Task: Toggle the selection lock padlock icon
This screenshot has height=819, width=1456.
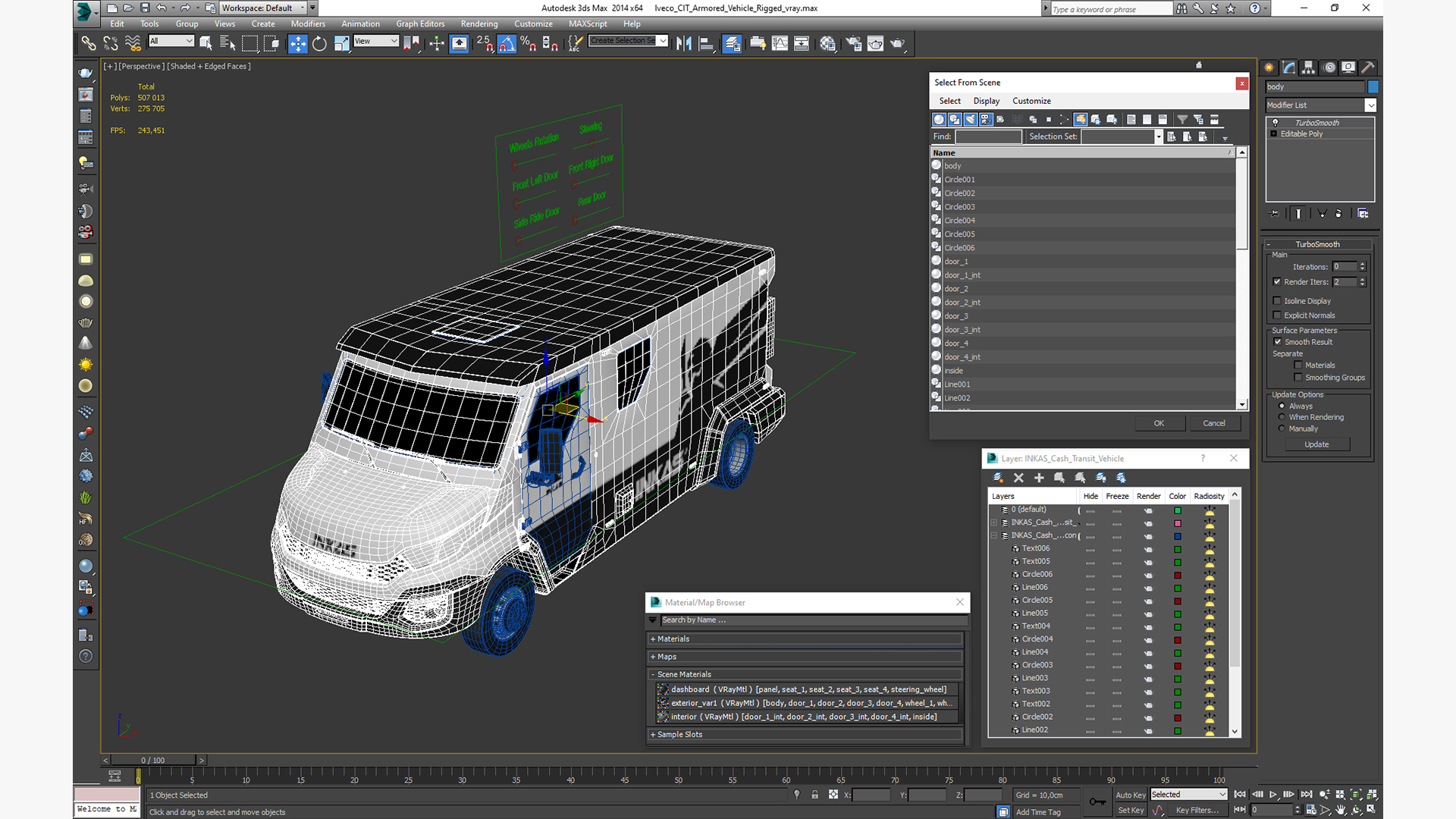Action: point(814,795)
